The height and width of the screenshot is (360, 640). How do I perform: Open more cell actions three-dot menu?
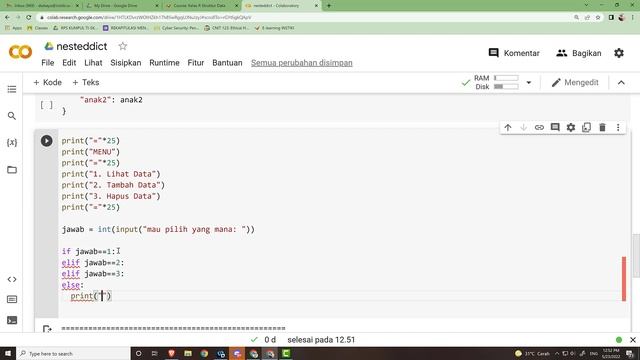point(618,127)
